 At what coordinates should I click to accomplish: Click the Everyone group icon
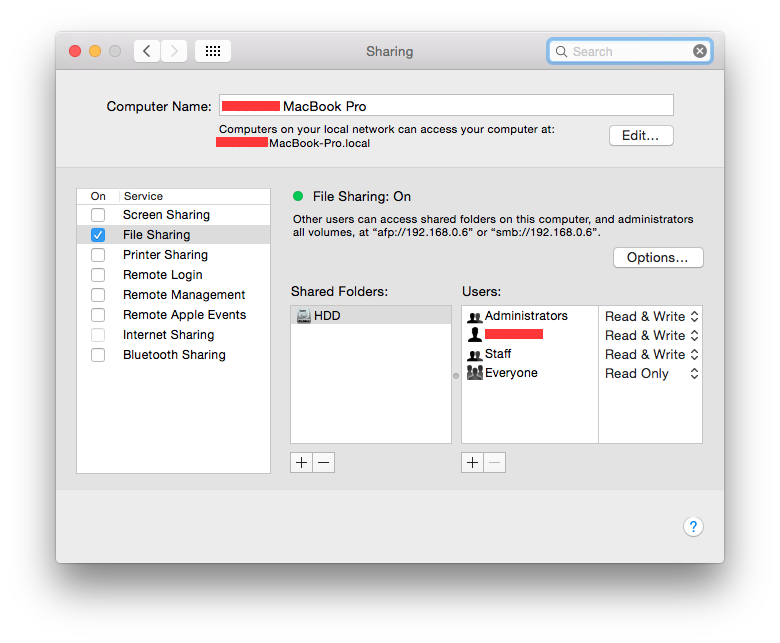(475, 372)
